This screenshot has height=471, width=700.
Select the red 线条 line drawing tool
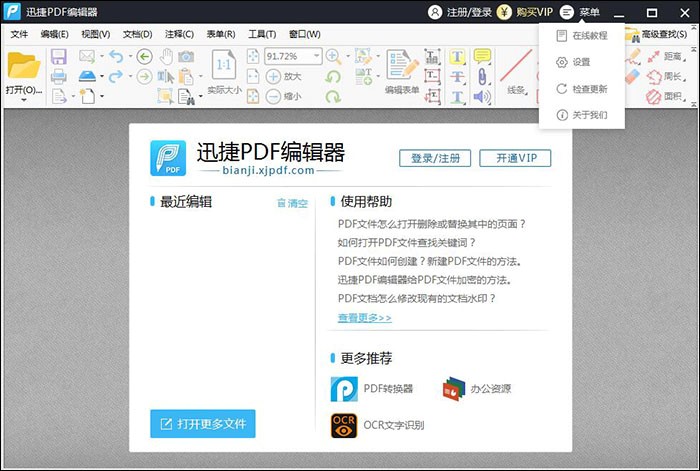click(516, 65)
